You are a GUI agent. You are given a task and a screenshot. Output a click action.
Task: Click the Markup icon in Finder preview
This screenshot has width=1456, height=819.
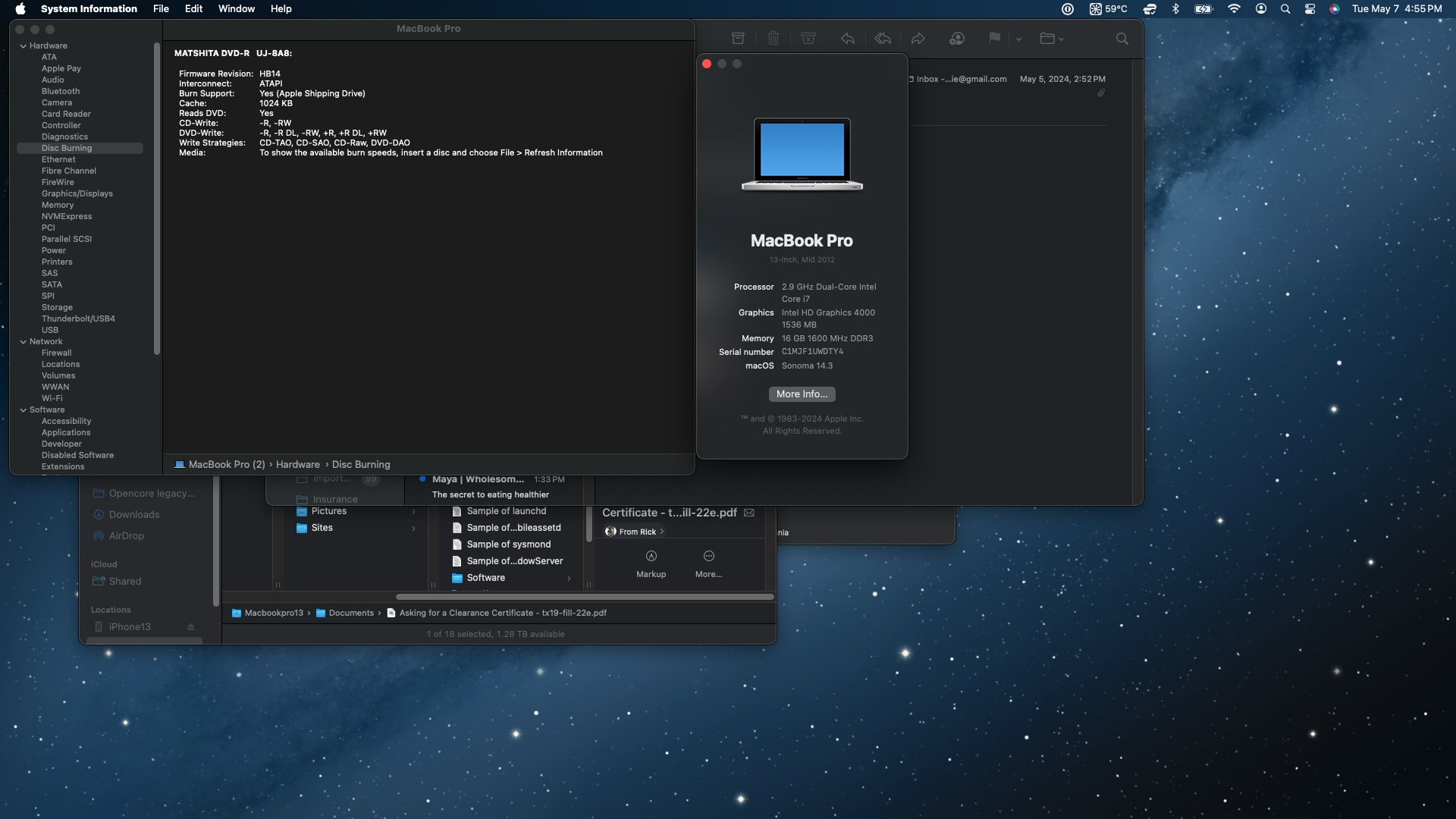[x=651, y=557]
